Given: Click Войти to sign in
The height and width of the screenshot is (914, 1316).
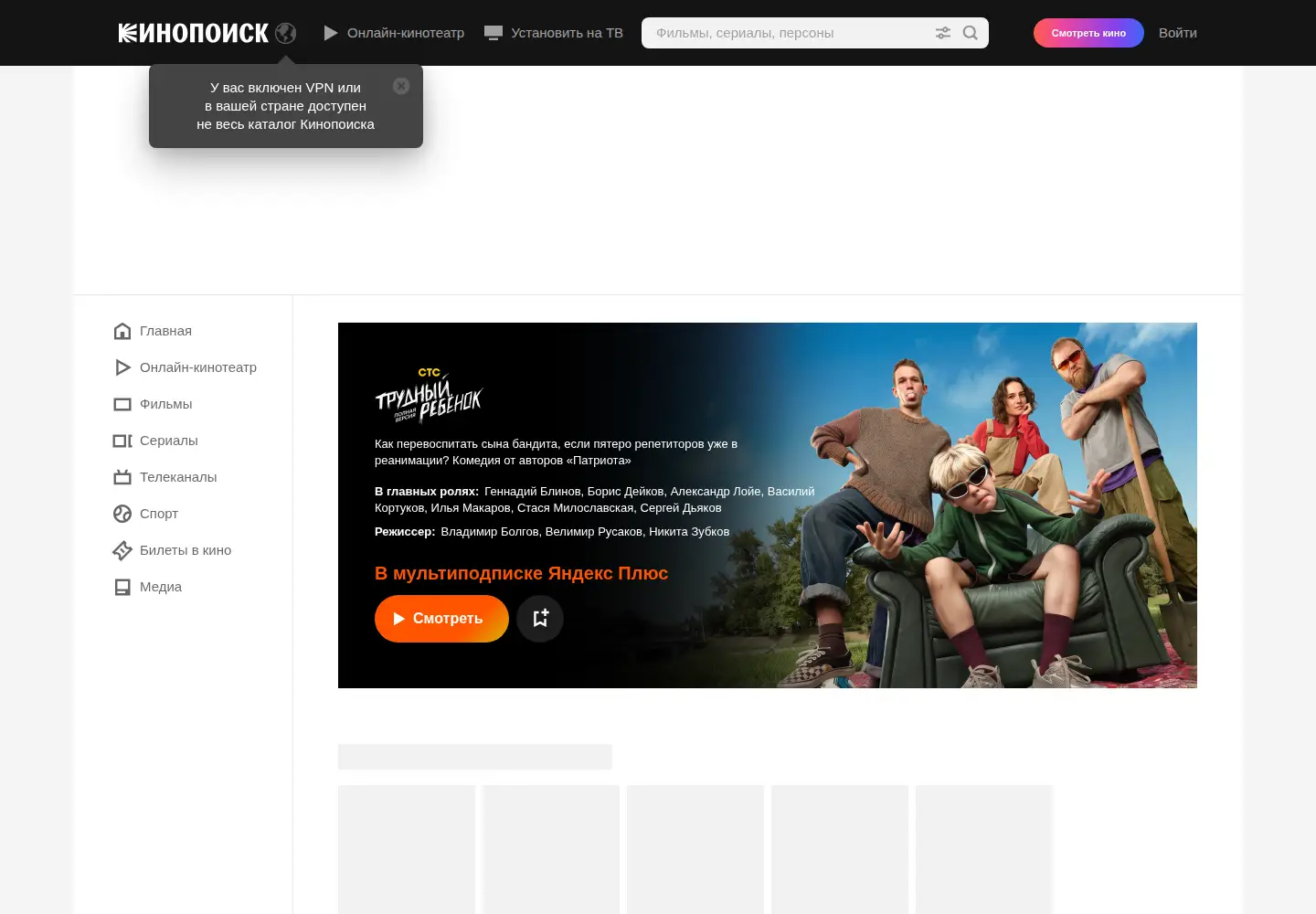Looking at the screenshot, I should click(x=1178, y=33).
